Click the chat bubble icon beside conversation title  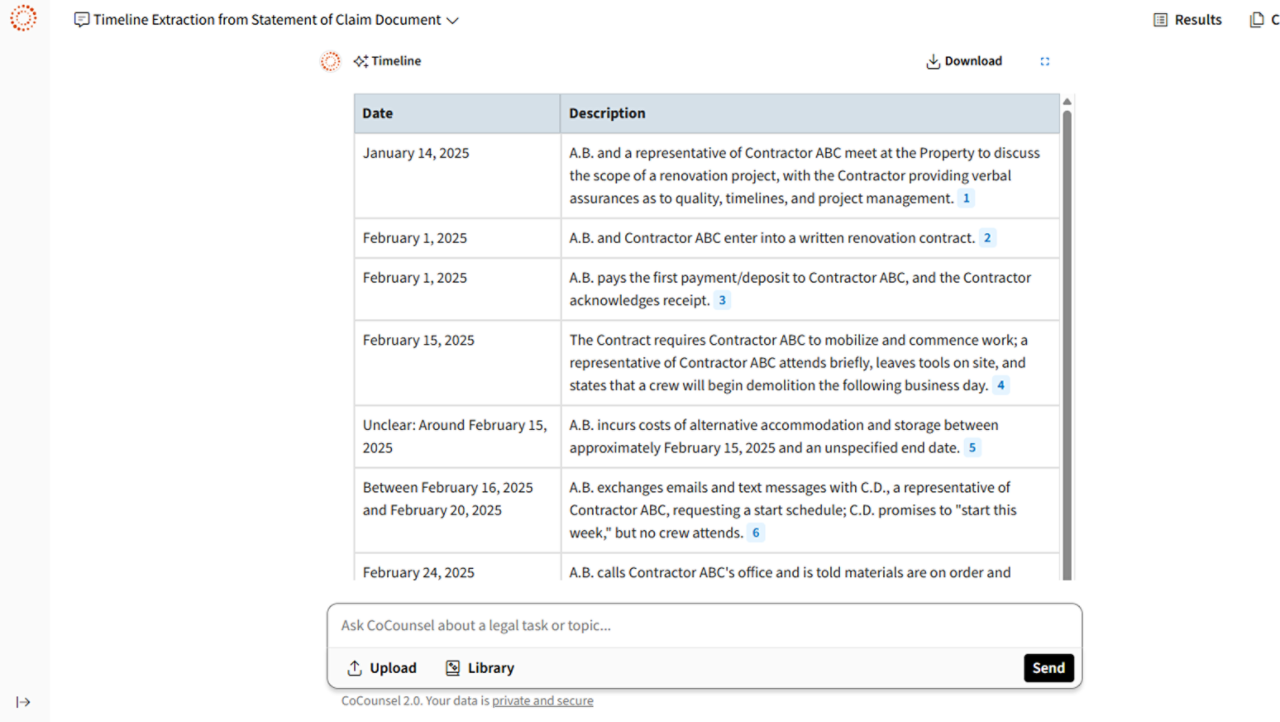pos(82,20)
